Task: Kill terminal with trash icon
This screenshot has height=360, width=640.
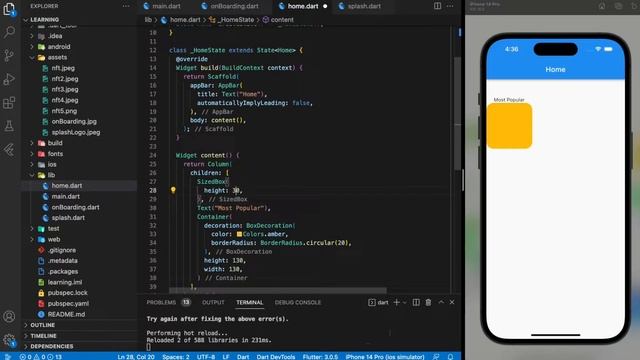Action: click(428, 302)
